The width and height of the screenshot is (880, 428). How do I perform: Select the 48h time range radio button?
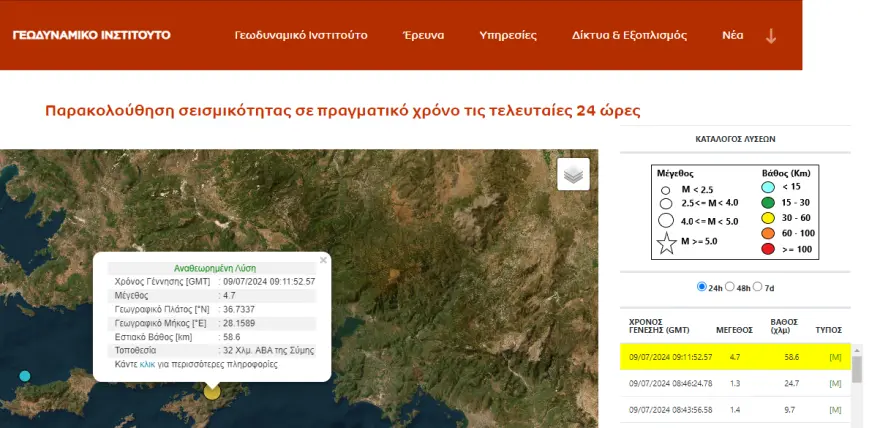(x=730, y=288)
